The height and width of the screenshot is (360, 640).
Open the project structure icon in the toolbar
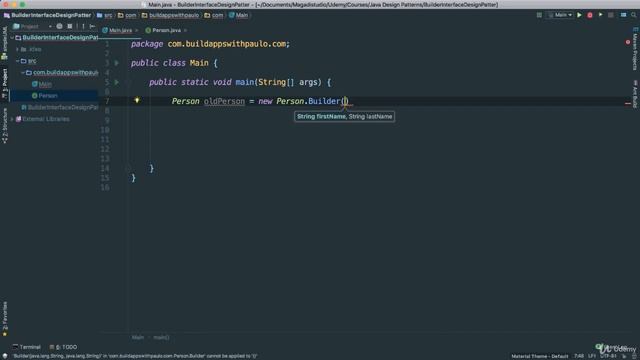pyautogui.click(x=623, y=15)
